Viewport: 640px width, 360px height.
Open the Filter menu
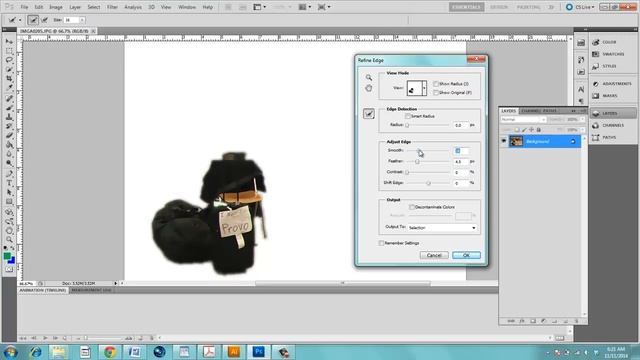click(x=112, y=7)
